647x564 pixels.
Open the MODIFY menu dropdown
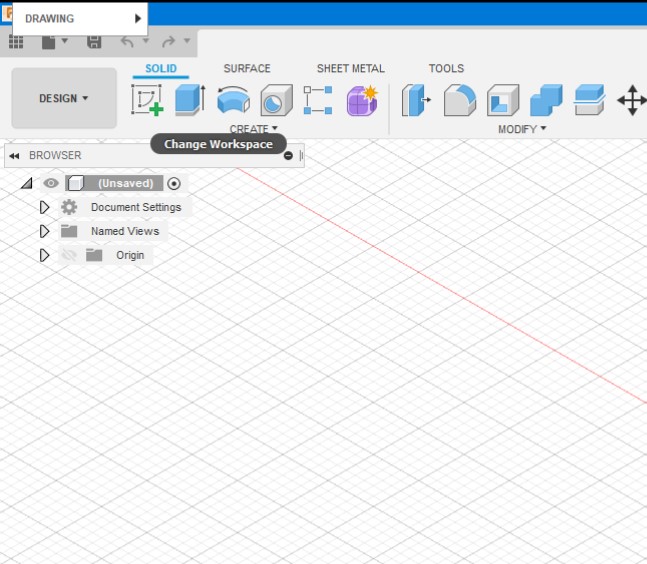pos(522,129)
